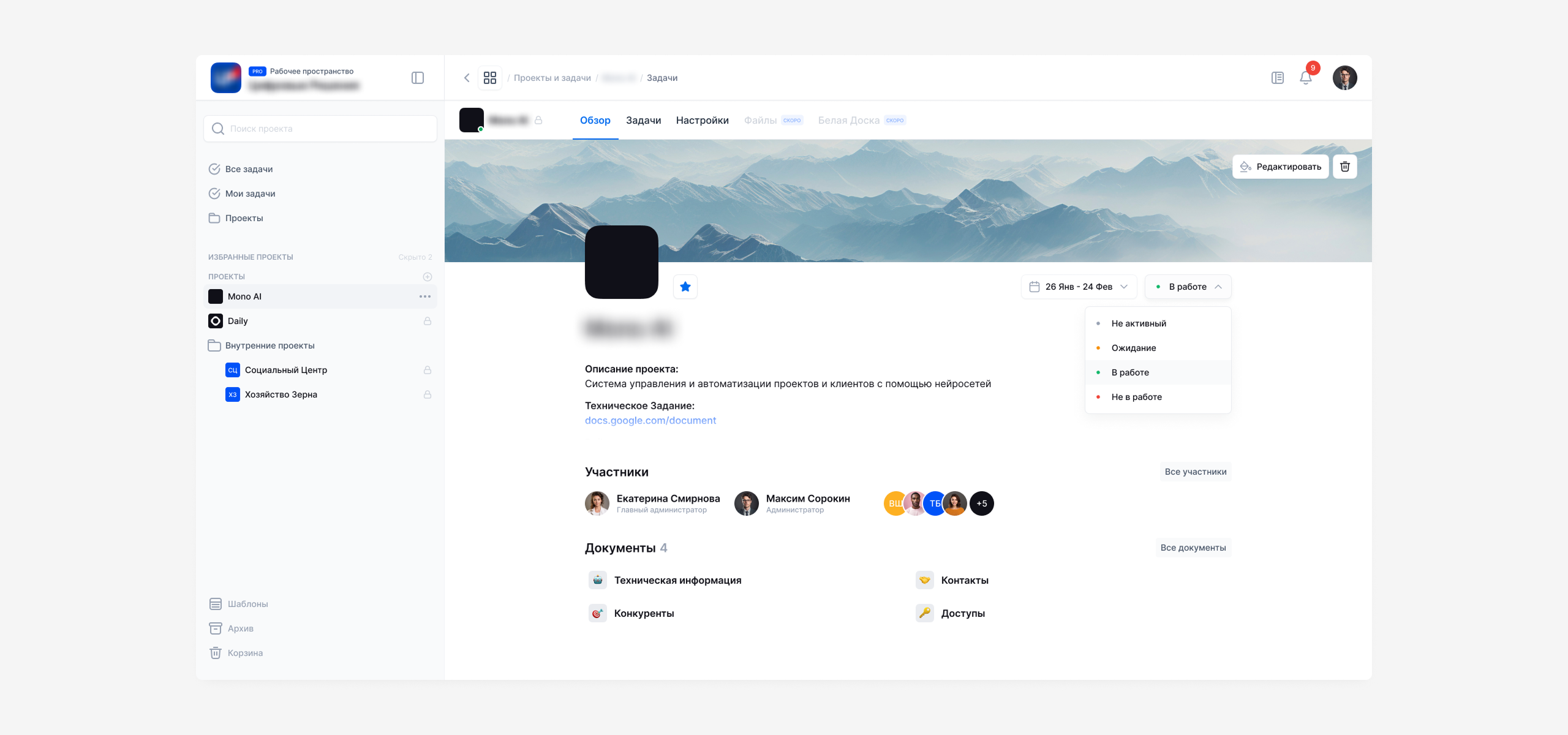The height and width of the screenshot is (735, 1568).
Task: Collapse the sidebar panel icon
Action: (418, 78)
